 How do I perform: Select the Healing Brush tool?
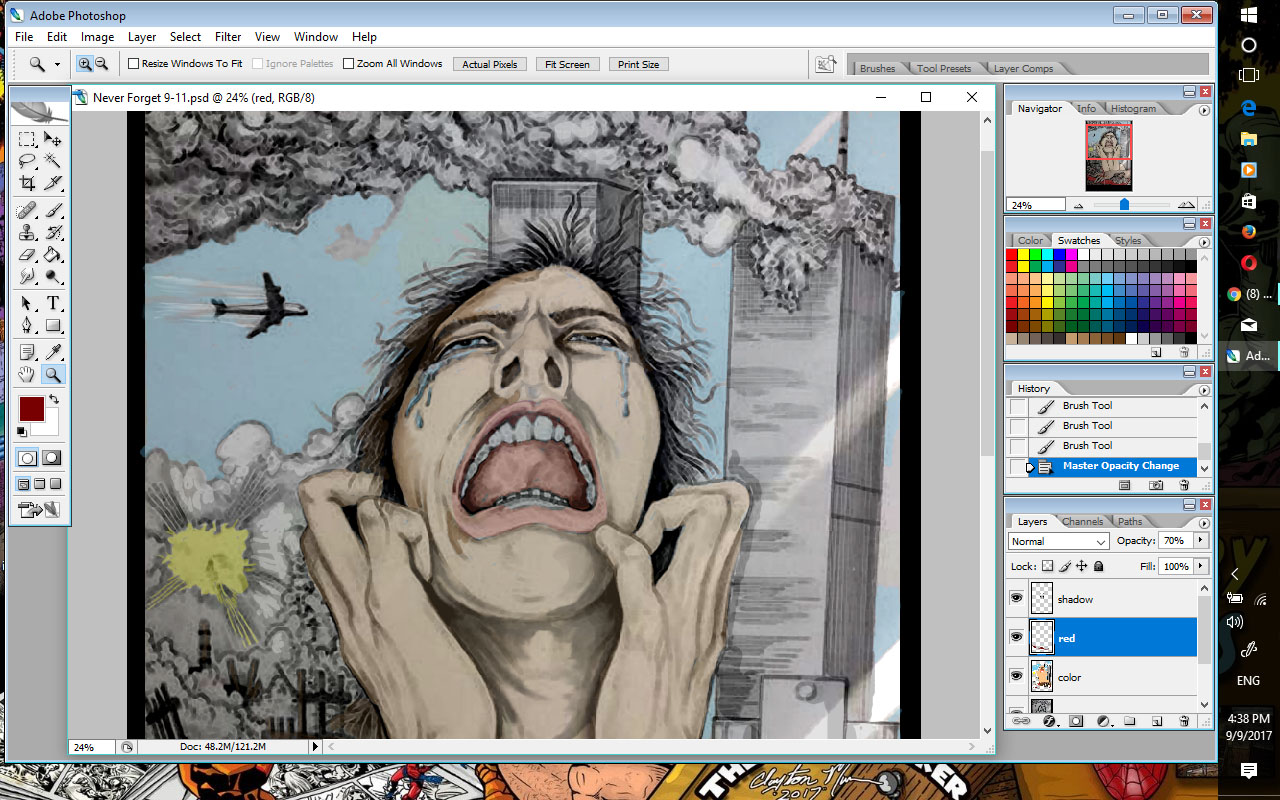tap(27, 211)
